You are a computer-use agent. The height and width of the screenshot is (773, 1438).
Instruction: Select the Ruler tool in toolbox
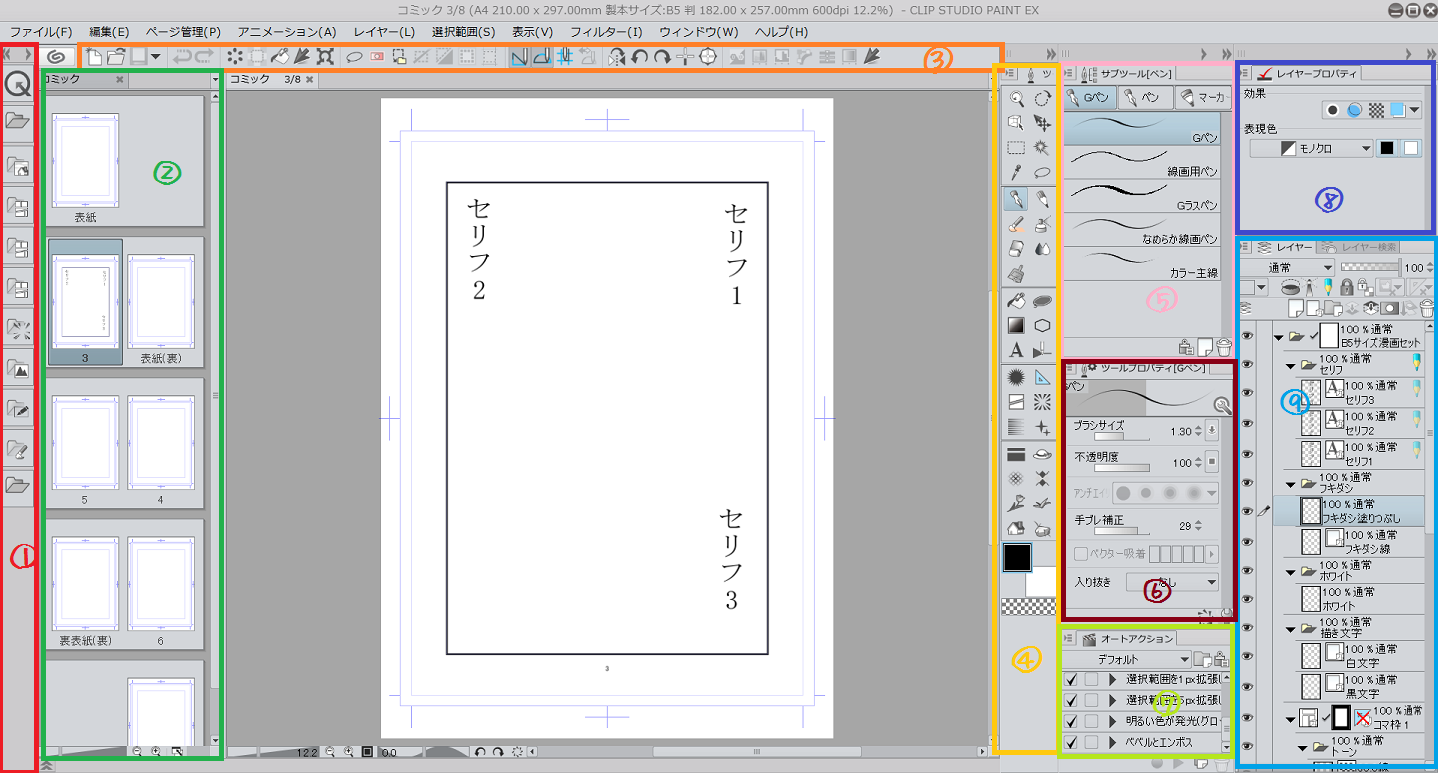pyautogui.click(x=1042, y=377)
